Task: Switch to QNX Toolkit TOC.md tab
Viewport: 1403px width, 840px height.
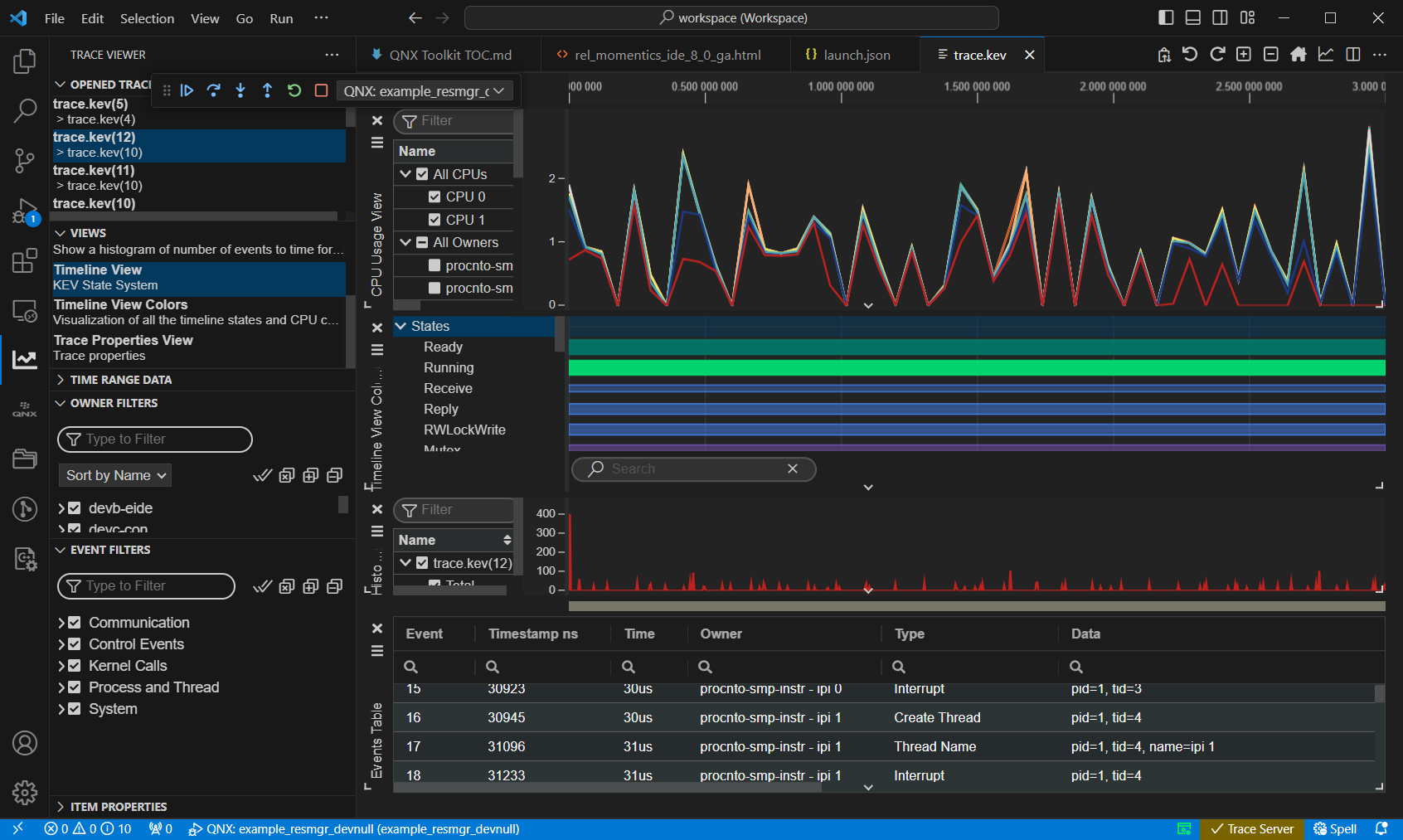Action: (448, 55)
